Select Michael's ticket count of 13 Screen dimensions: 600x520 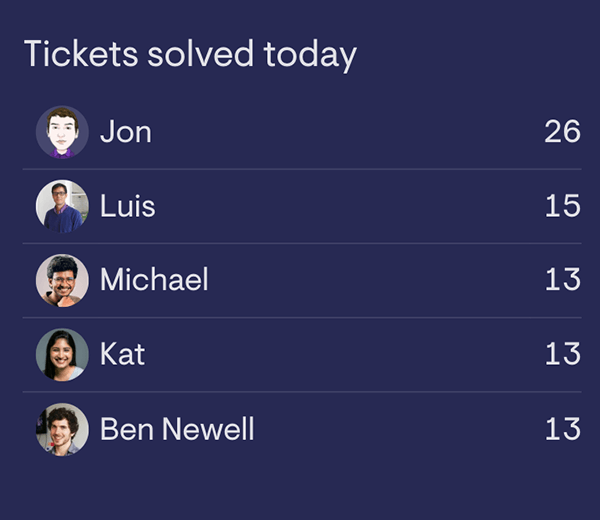562,280
